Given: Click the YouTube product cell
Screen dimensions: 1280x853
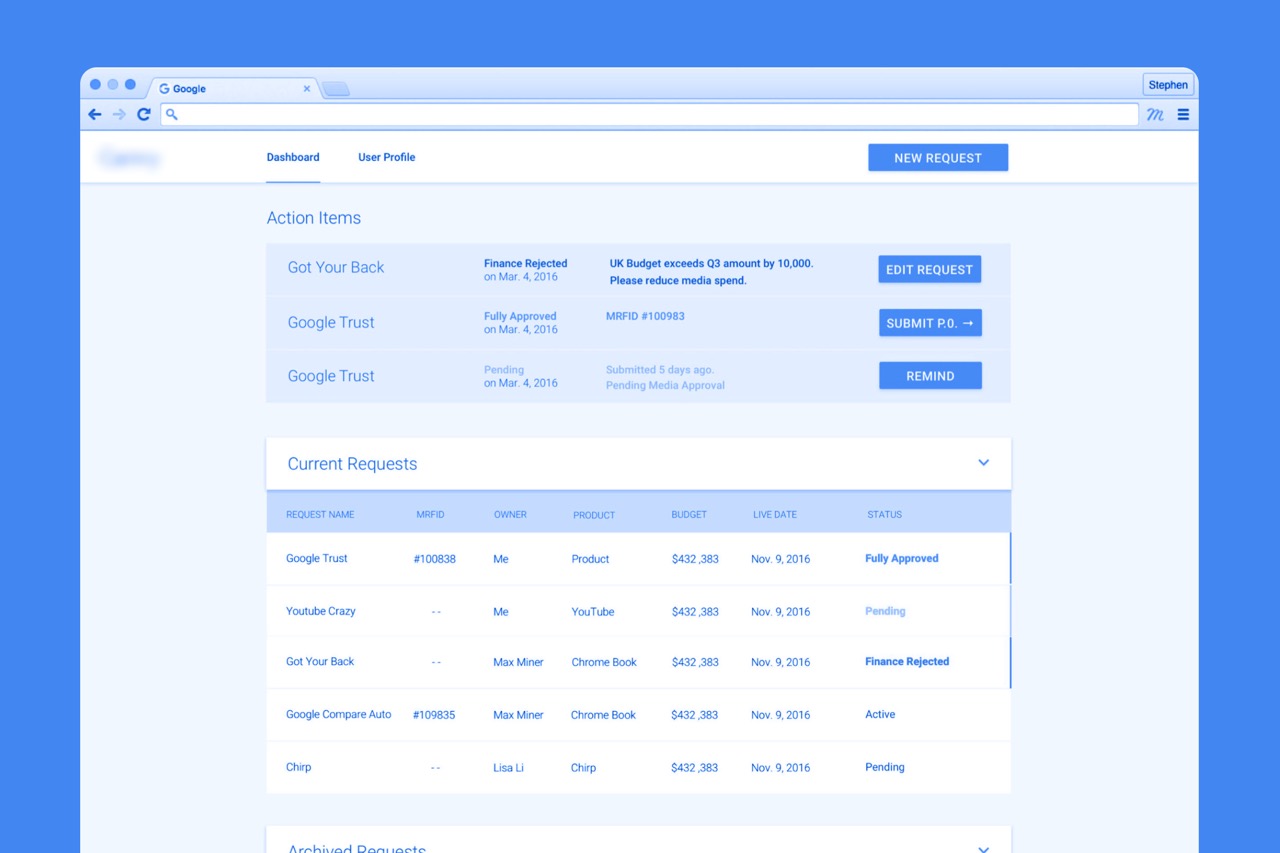Looking at the screenshot, I should click(x=593, y=612).
